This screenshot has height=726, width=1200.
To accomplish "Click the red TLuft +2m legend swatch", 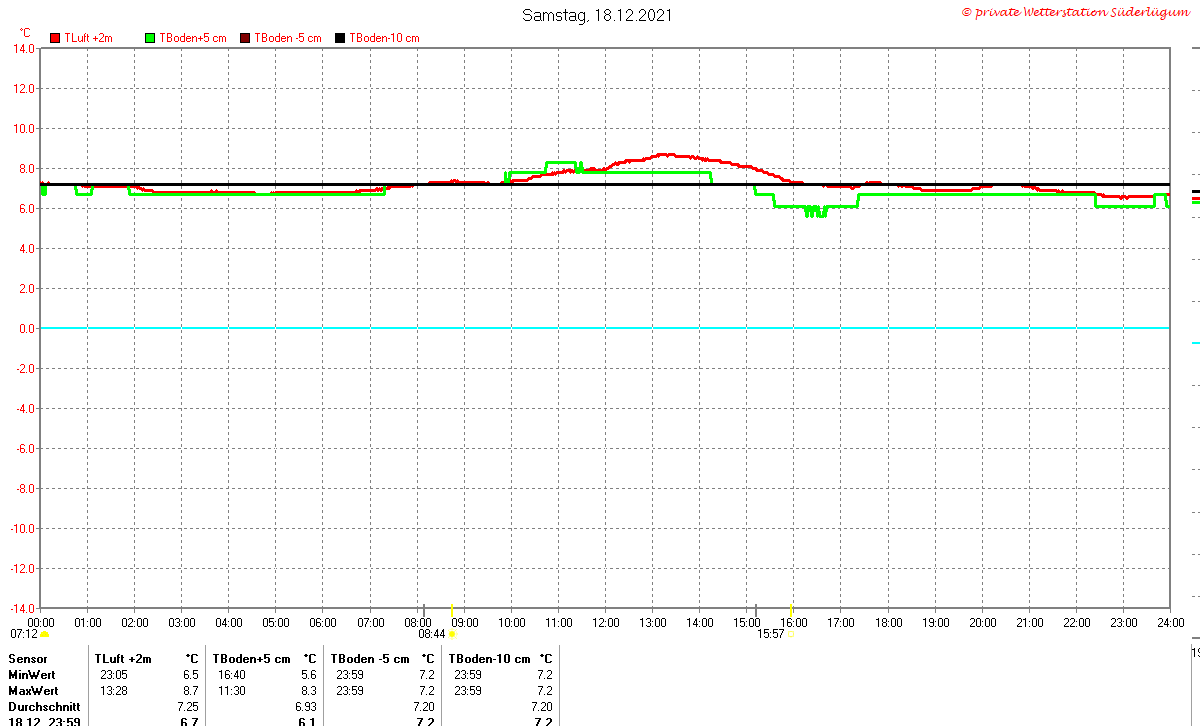I will pos(55,38).
